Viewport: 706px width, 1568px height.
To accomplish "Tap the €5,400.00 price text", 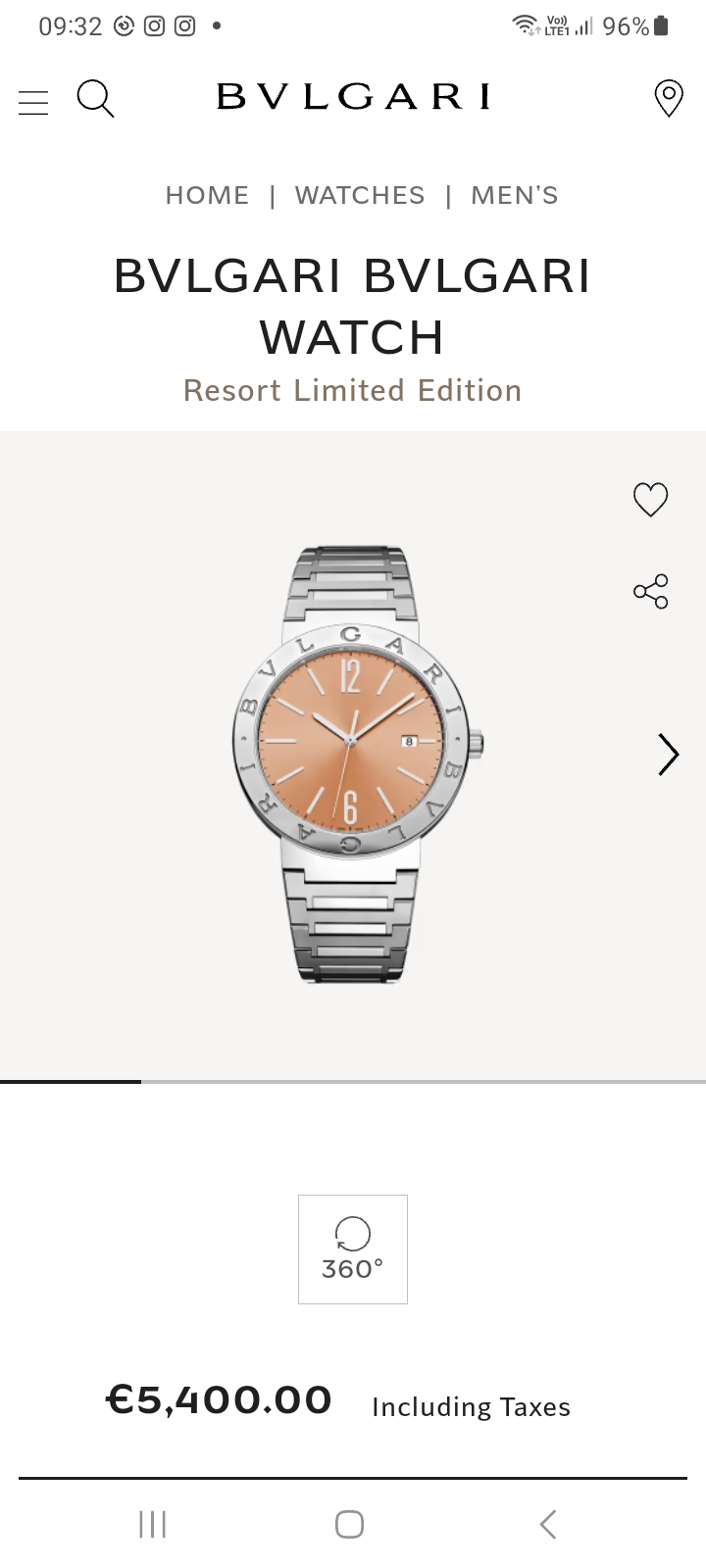I will pyautogui.click(x=219, y=1399).
